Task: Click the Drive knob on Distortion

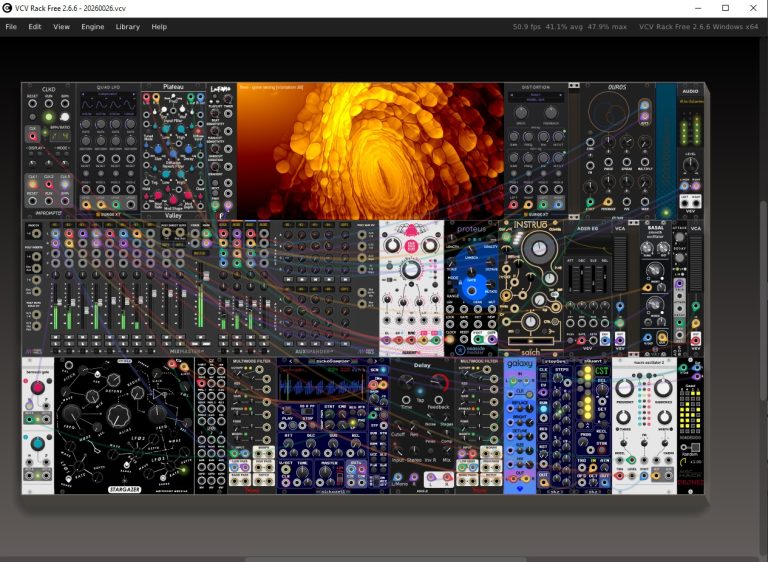Action: pos(521,113)
